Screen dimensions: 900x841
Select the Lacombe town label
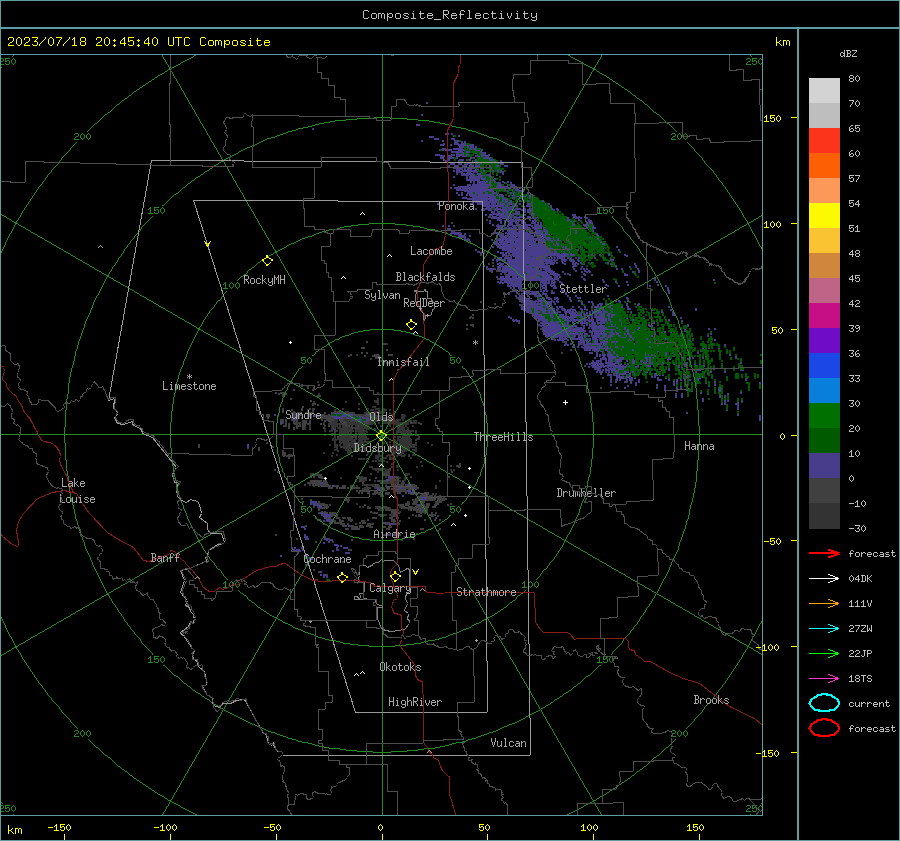pyautogui.click(x=431, y=251)
